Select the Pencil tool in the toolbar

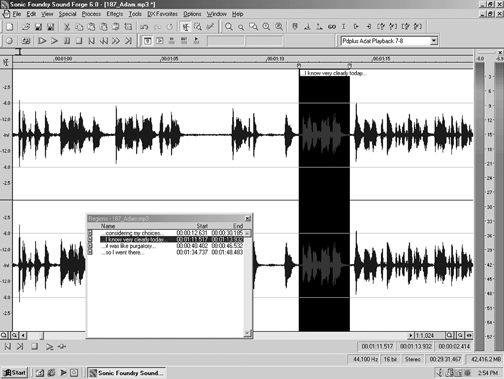click(210, 27)
